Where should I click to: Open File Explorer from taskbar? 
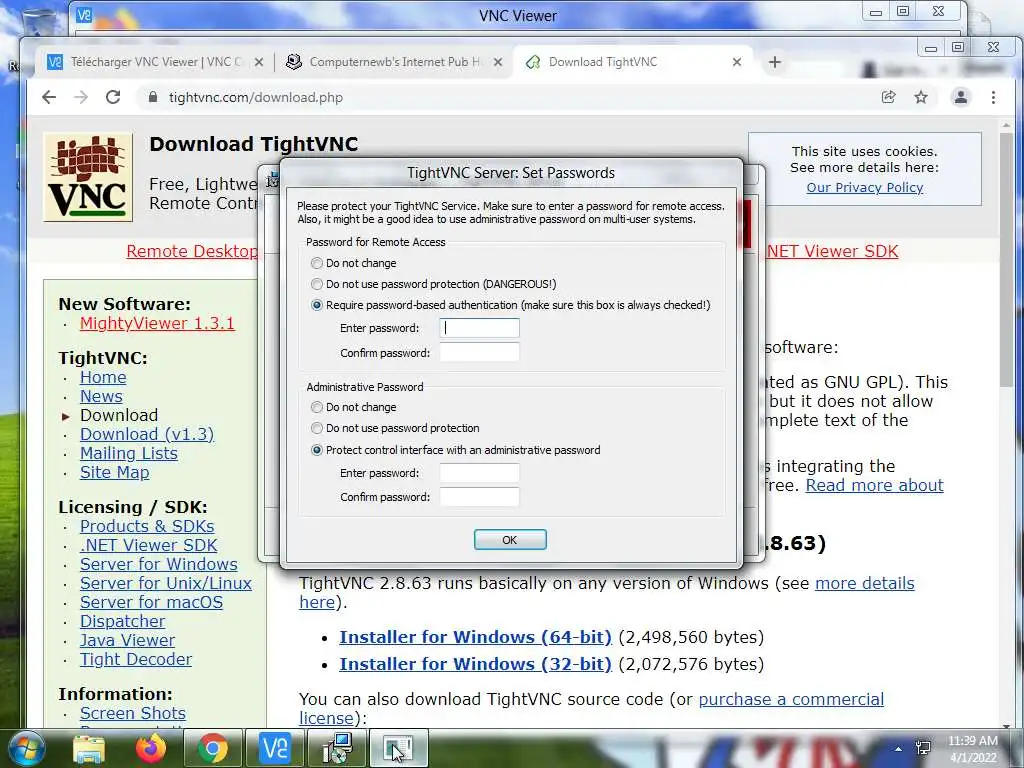pos(89,748)
